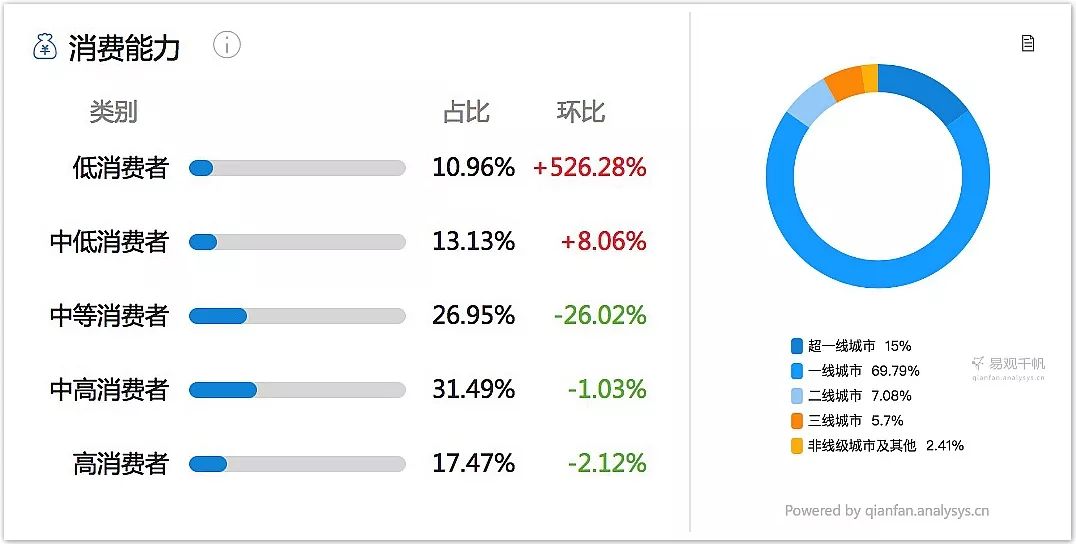Screen dimensions: 1076x544
Task: Select the 中低消费者 row label
Action: (109, 242)
